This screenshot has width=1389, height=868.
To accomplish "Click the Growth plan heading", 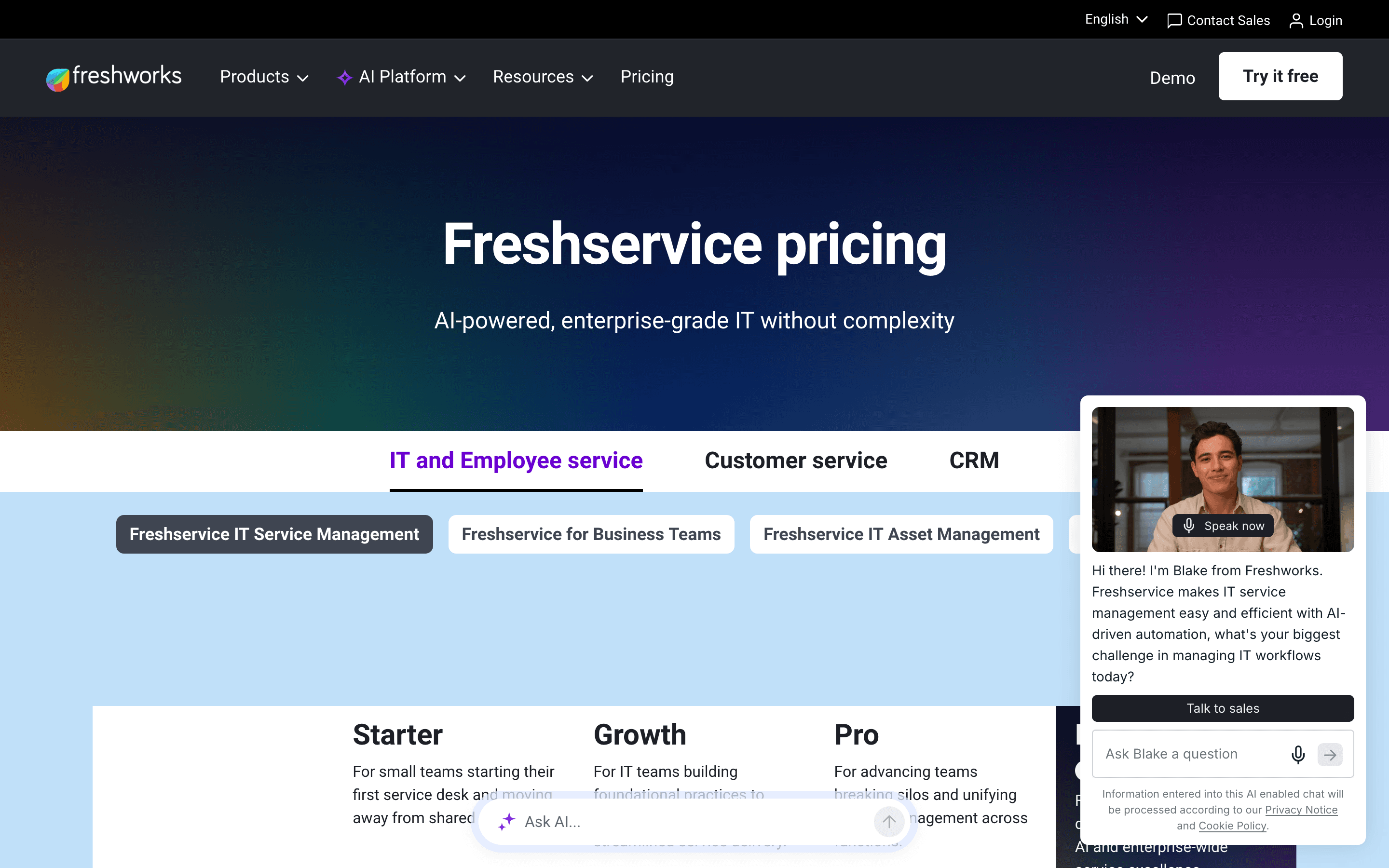I will click(640, 735).
